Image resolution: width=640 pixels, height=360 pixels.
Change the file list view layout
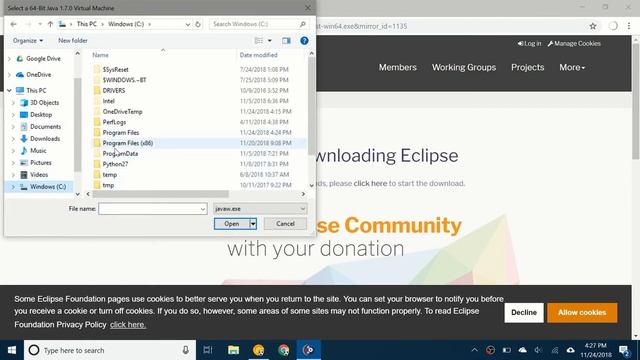coord(259,40)
